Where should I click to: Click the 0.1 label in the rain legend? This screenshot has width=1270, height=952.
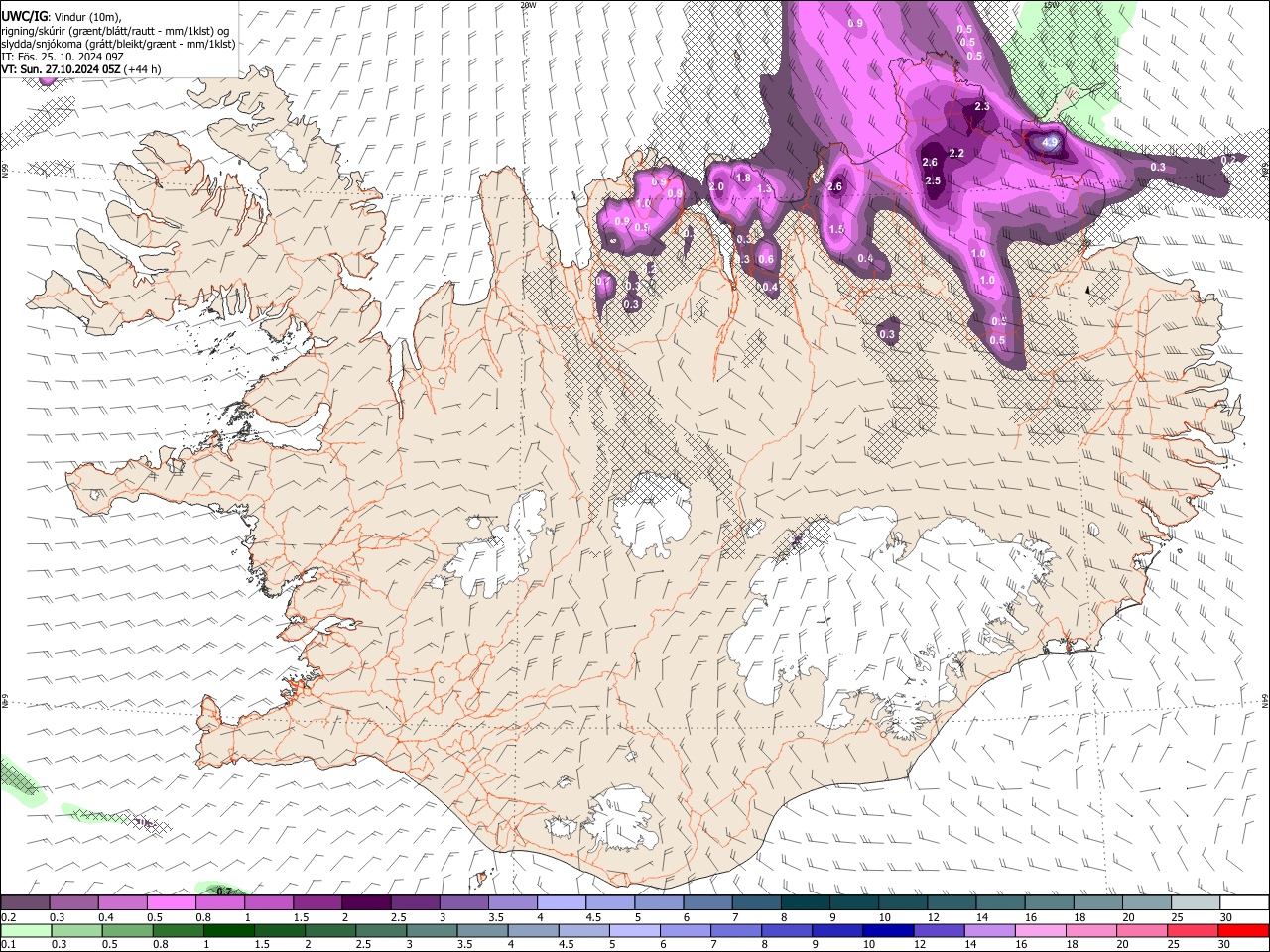(8, 944)
